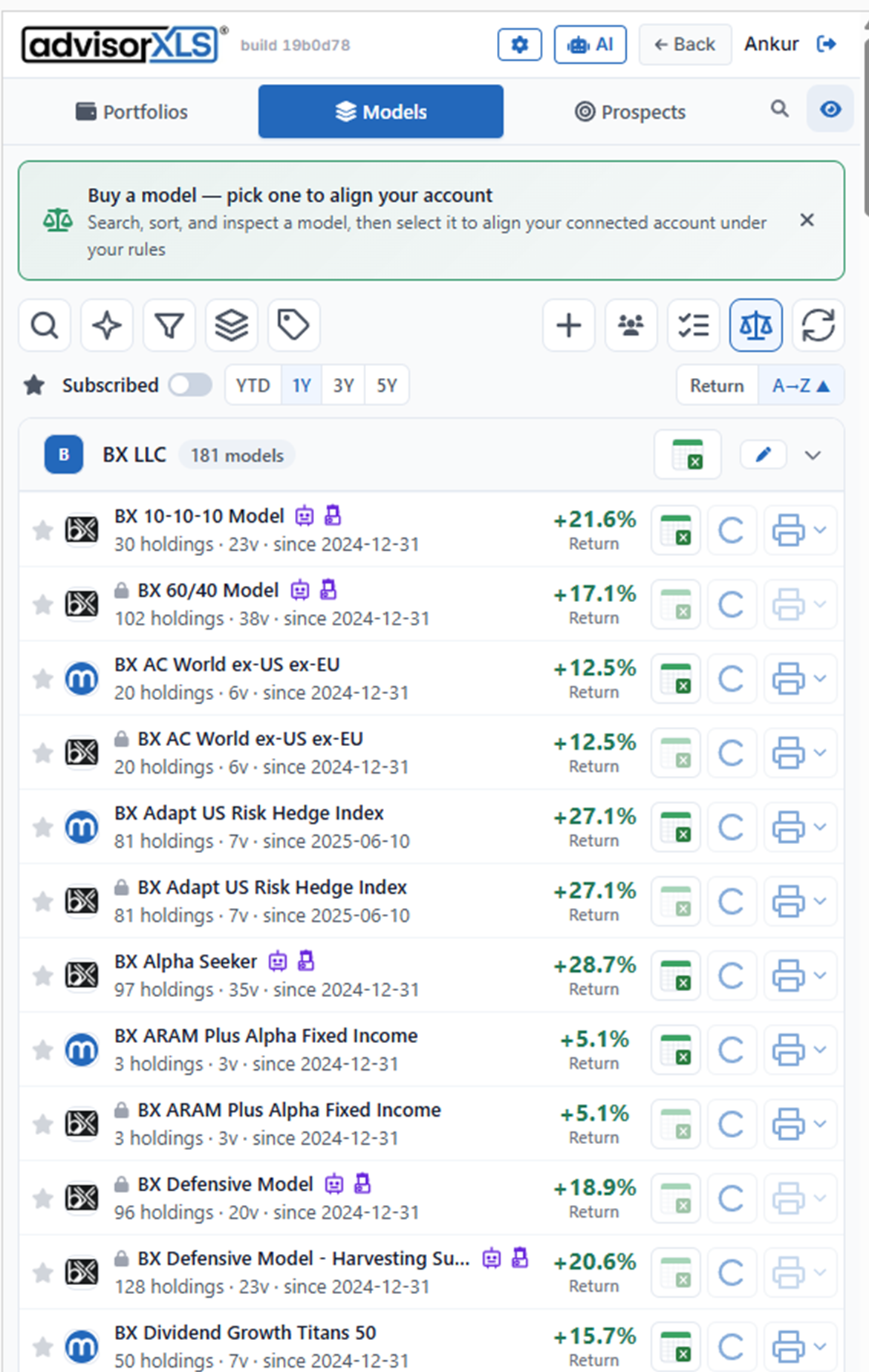Open settings gear button in header
The image size is (869, 1372).
pos(519,45)
